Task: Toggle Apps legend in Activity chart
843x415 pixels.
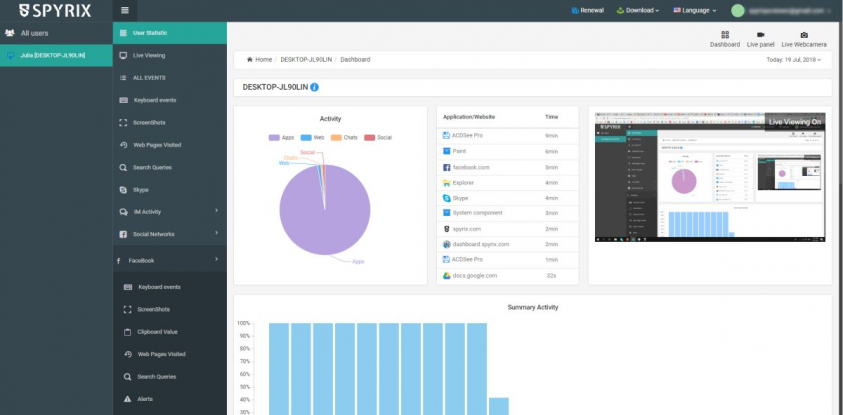Action: (282, 138)
